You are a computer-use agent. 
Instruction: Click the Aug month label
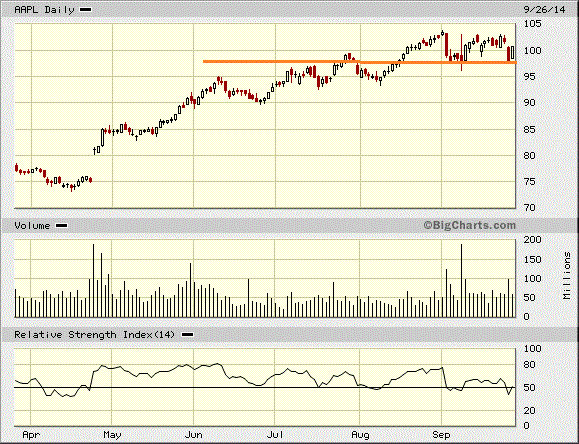360,435
